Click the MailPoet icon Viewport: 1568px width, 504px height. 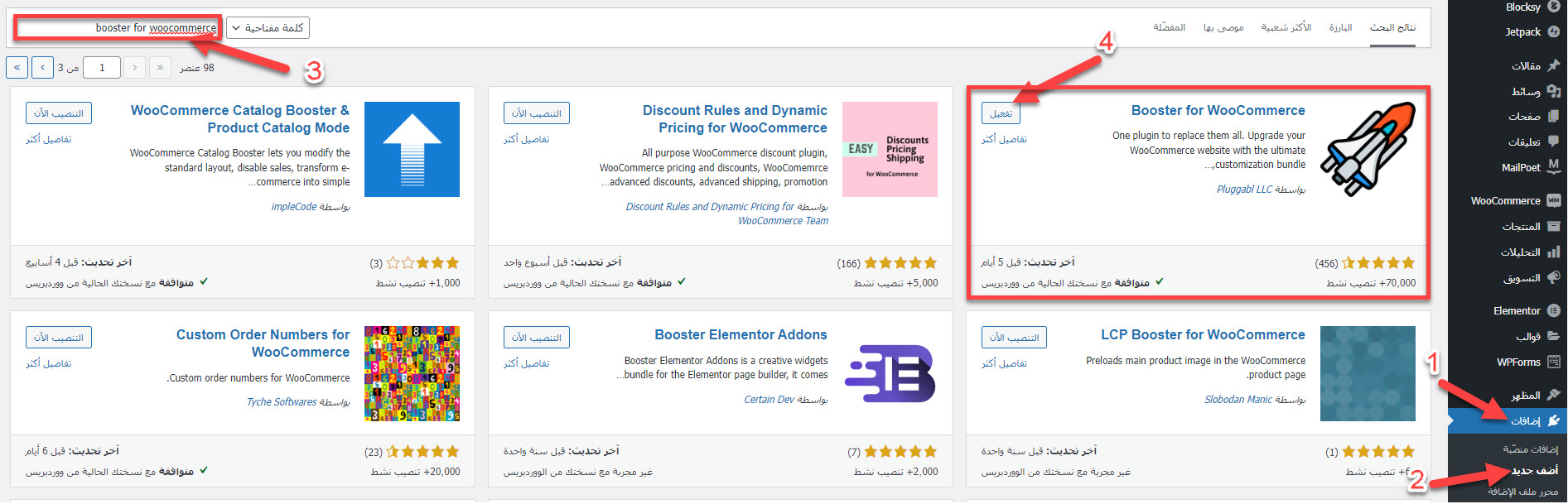pyautogui.click(x=1553, y=166)
